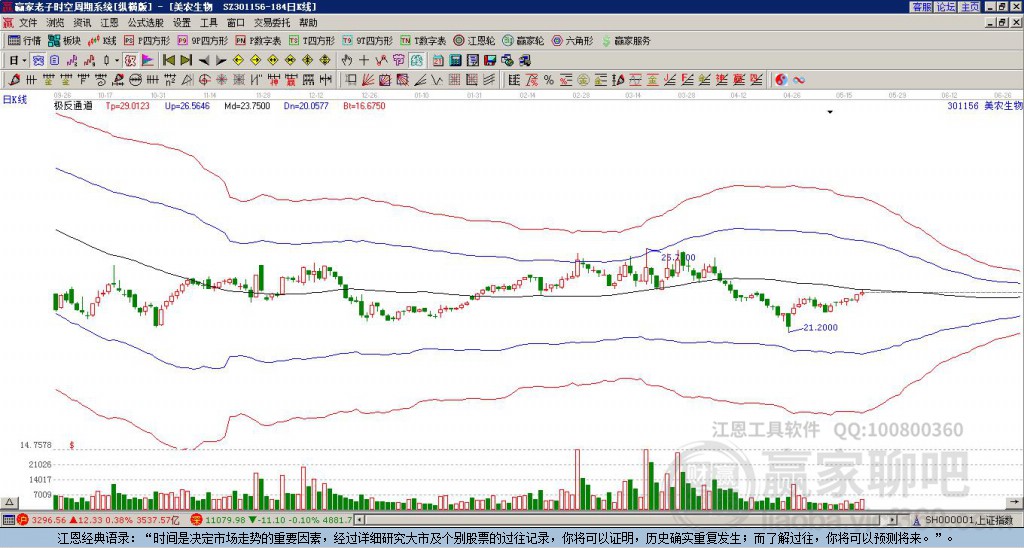Expand the candlestick style dropdown arrow
This screenshot has width=1024, height=548.
(x=117, y=60)
